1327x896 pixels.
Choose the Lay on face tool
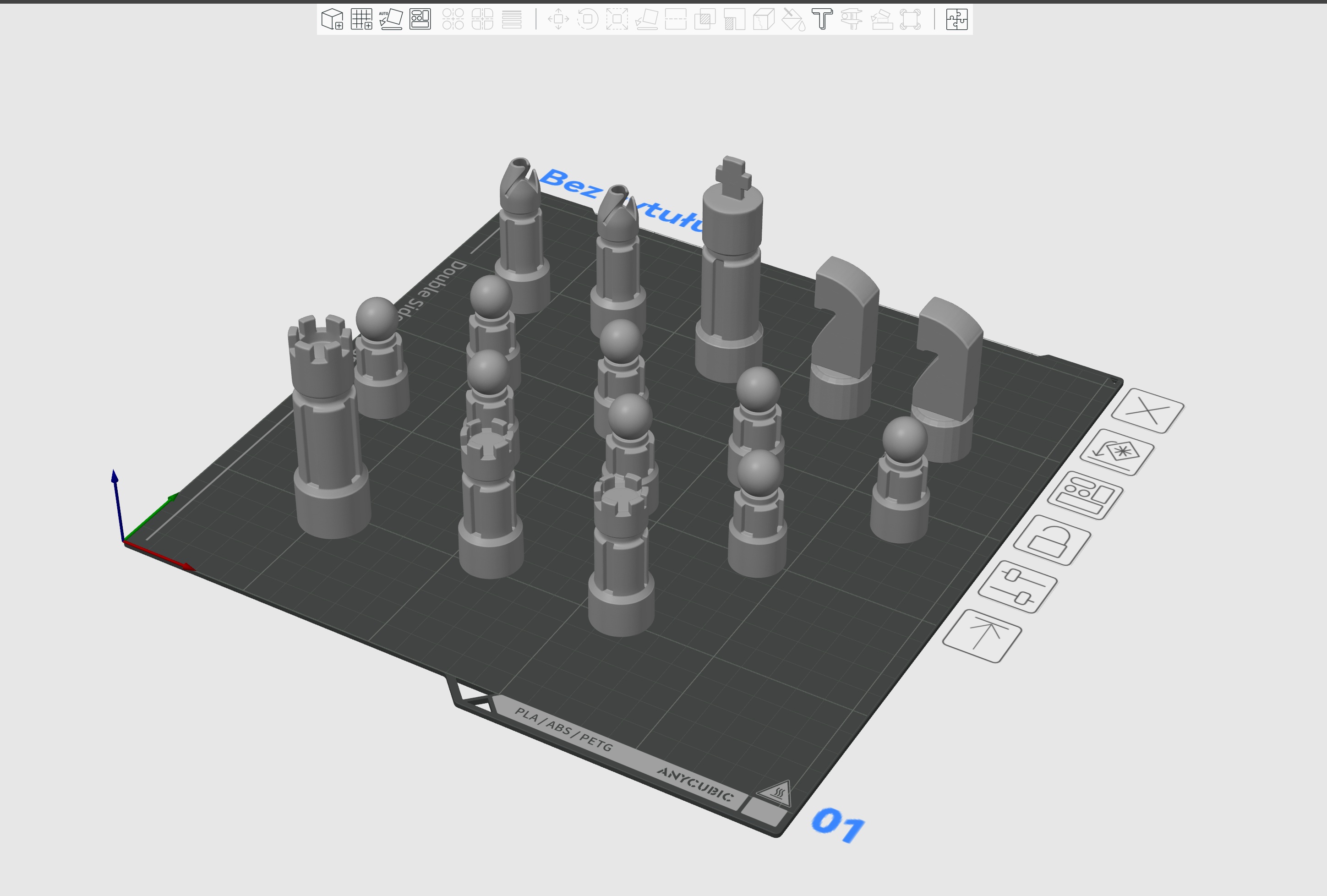coord(646,19)
